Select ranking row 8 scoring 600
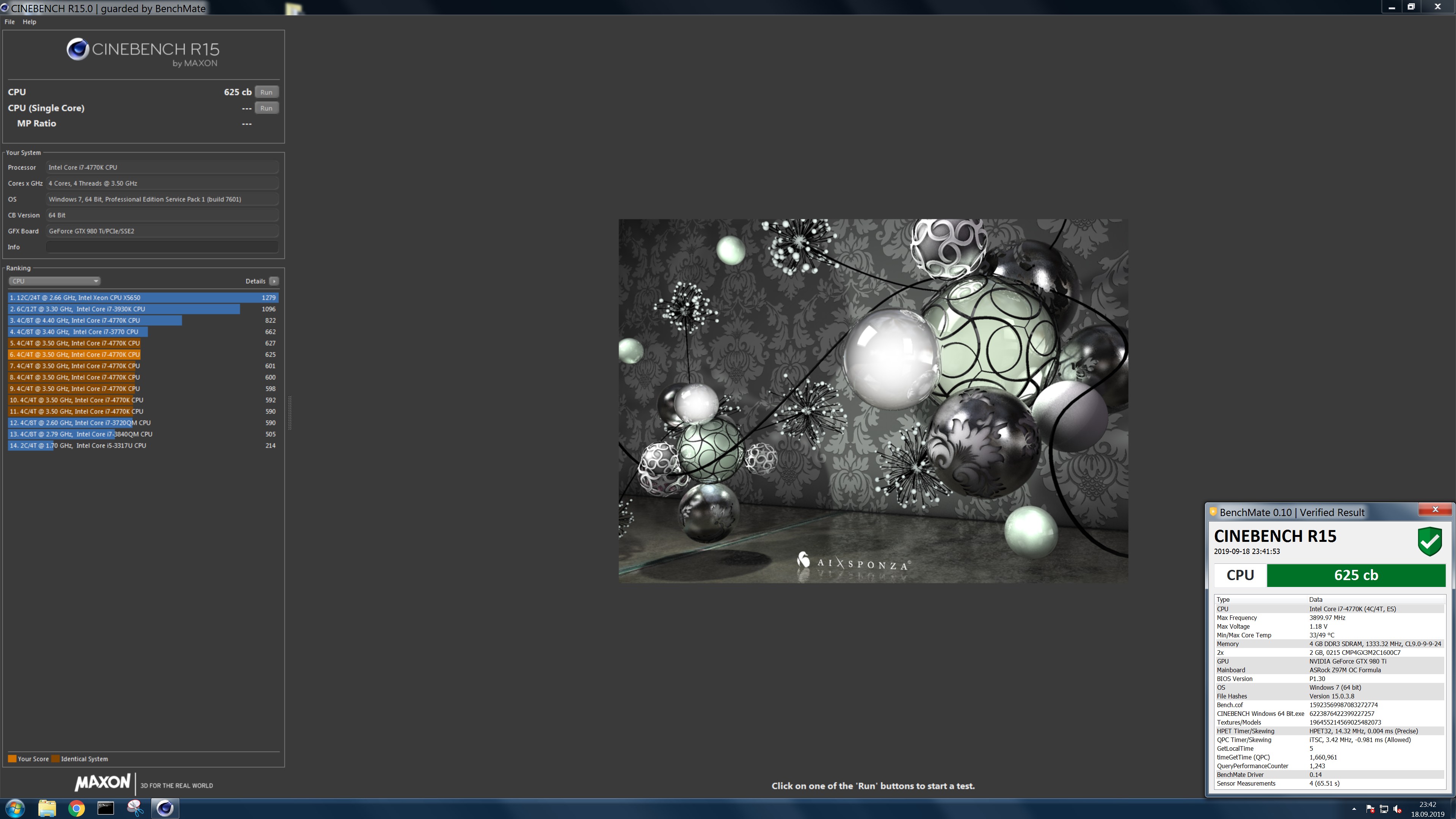This screenshot has width=1456, height=819. pyautogui.click(x=144, y=377)
